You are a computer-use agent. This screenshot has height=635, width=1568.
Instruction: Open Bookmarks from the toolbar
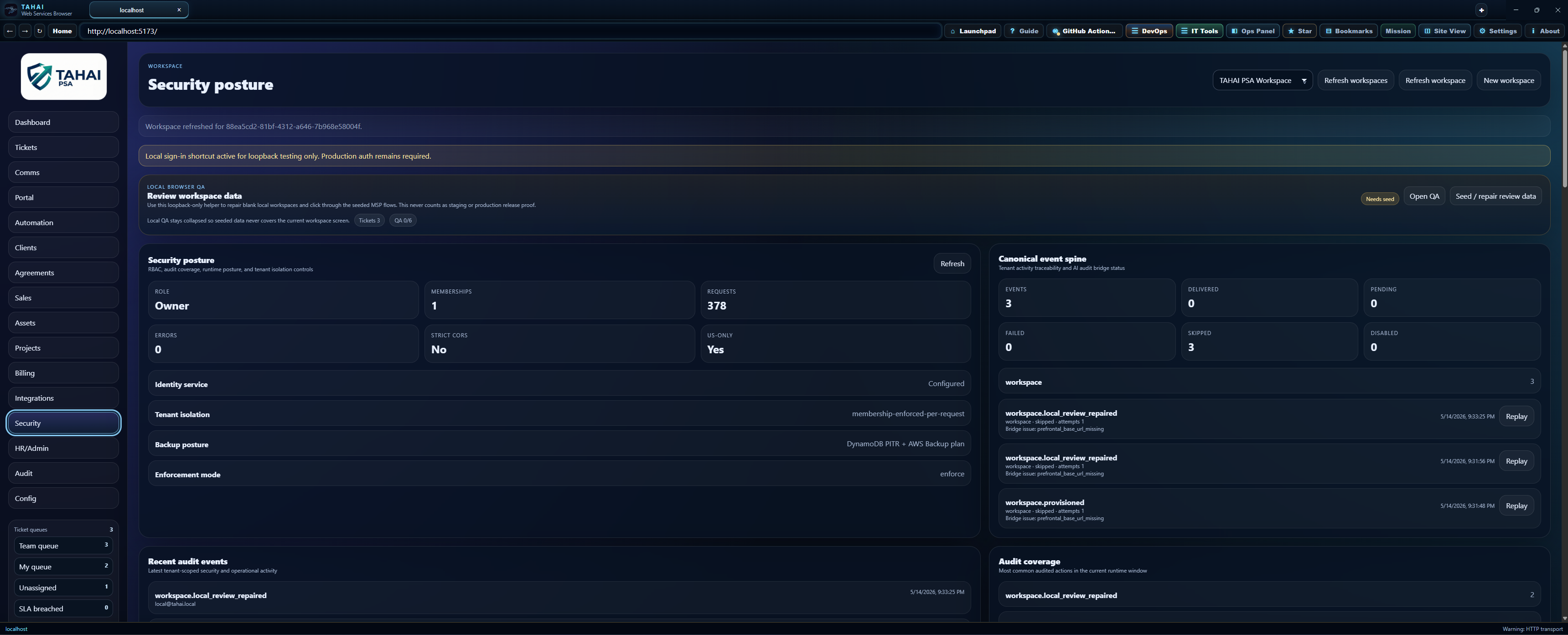(1349, 31)
